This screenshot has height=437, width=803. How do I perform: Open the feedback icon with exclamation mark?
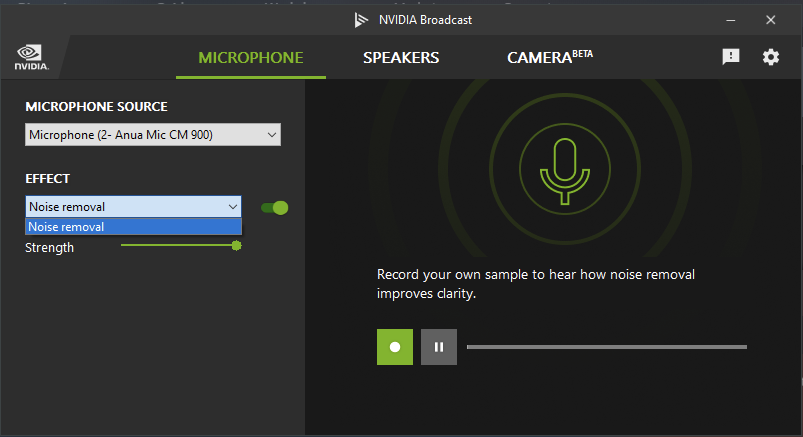[731, 56]
